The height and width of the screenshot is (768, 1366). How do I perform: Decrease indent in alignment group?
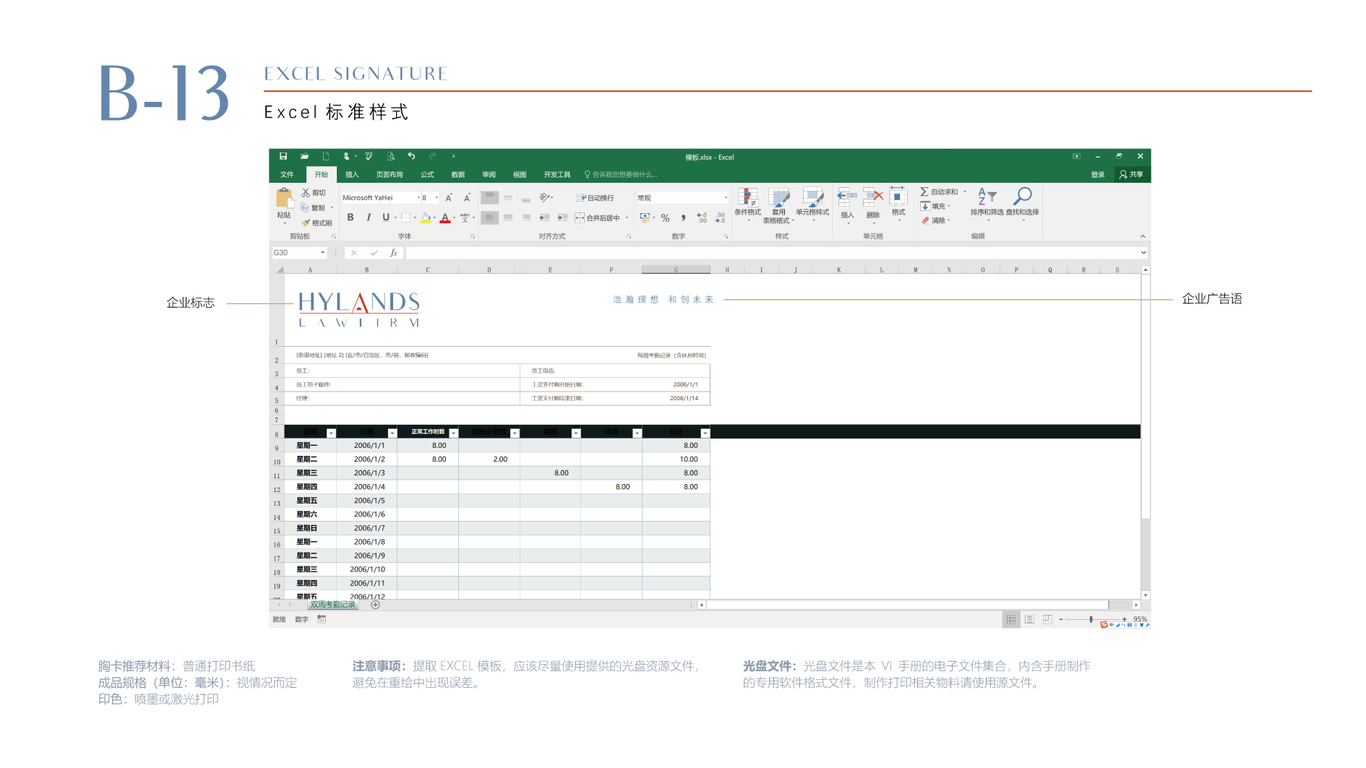click(x=544, y=217)
